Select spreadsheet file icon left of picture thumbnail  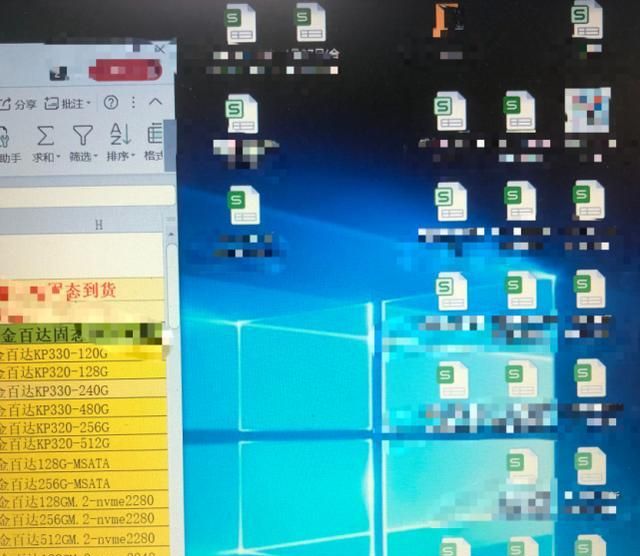click(x=520, y=111)
